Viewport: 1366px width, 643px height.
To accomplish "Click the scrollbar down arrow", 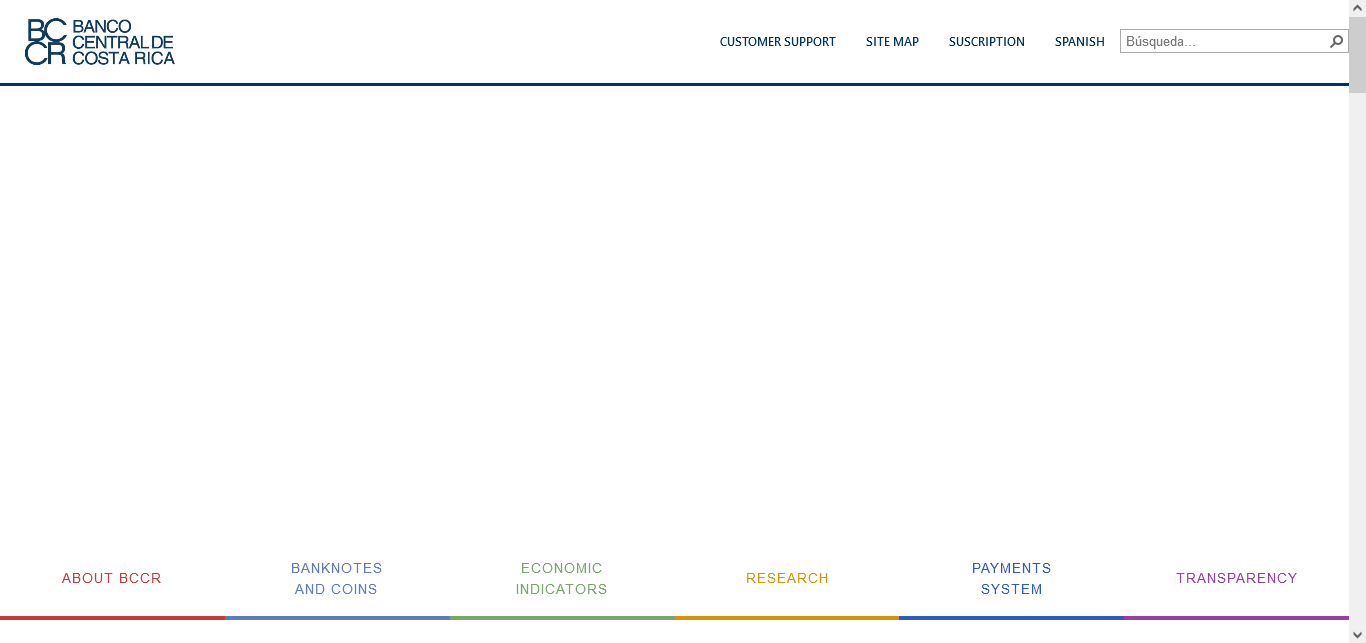I will (1357, 635).
